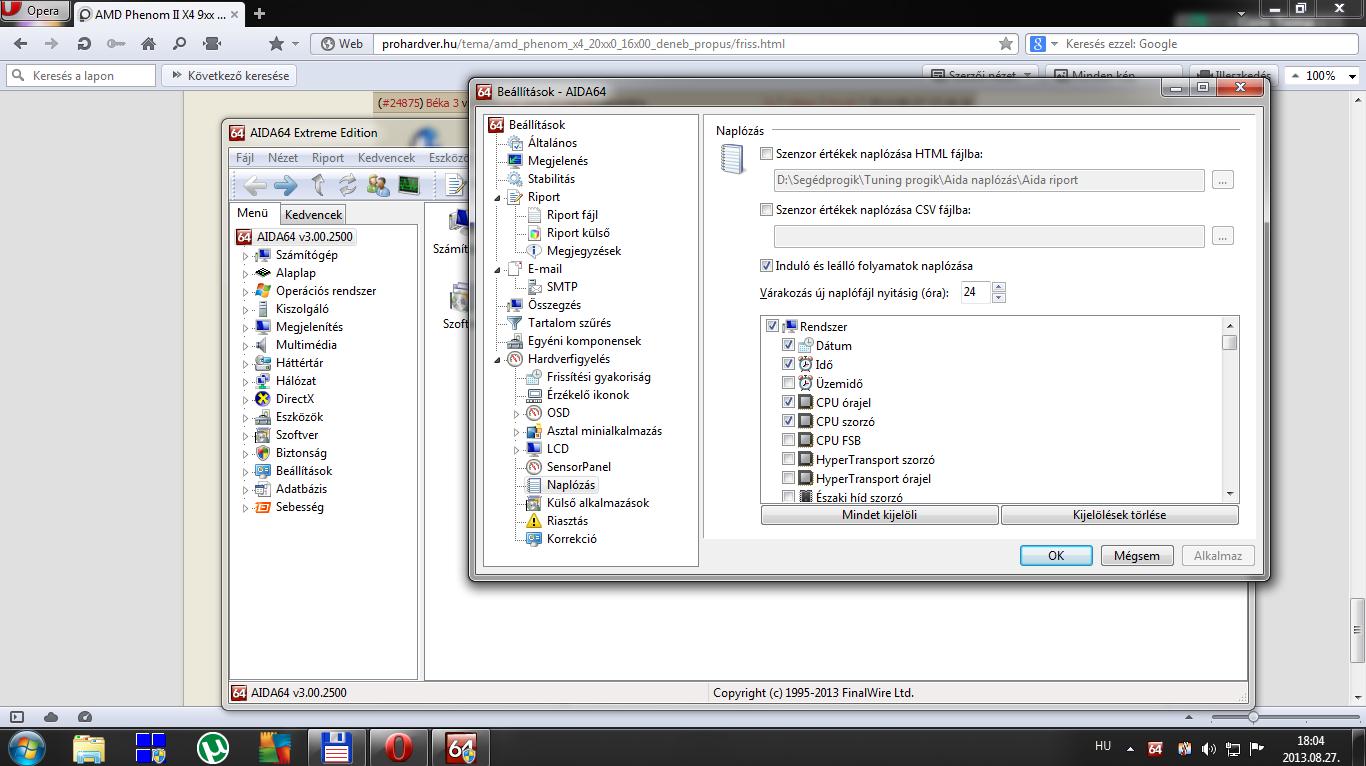
Task: Expand Multimédia in AIDA64 menu tree
Action: pyautogui.click(x=246, y=345)
